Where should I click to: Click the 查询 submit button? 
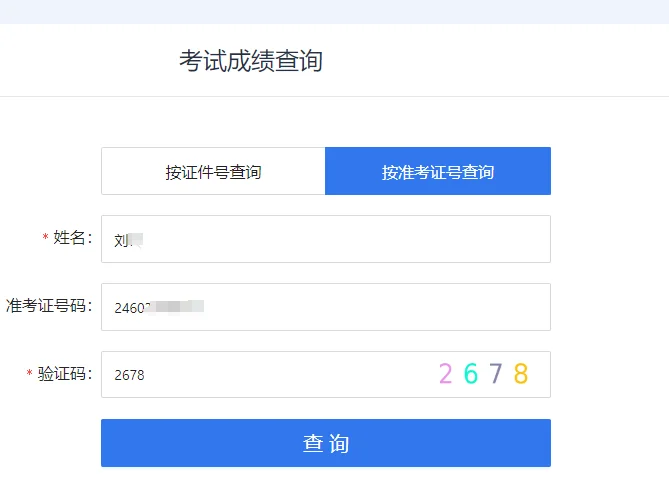tap(325, 443)
